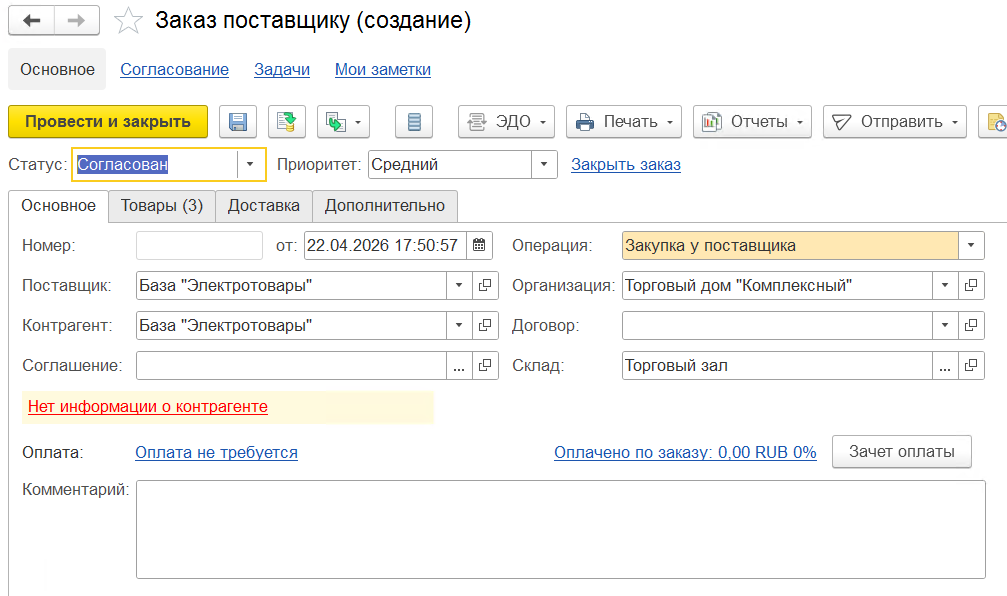
Task: Expand the Операция dropdown list
Action: coord(971,245)
